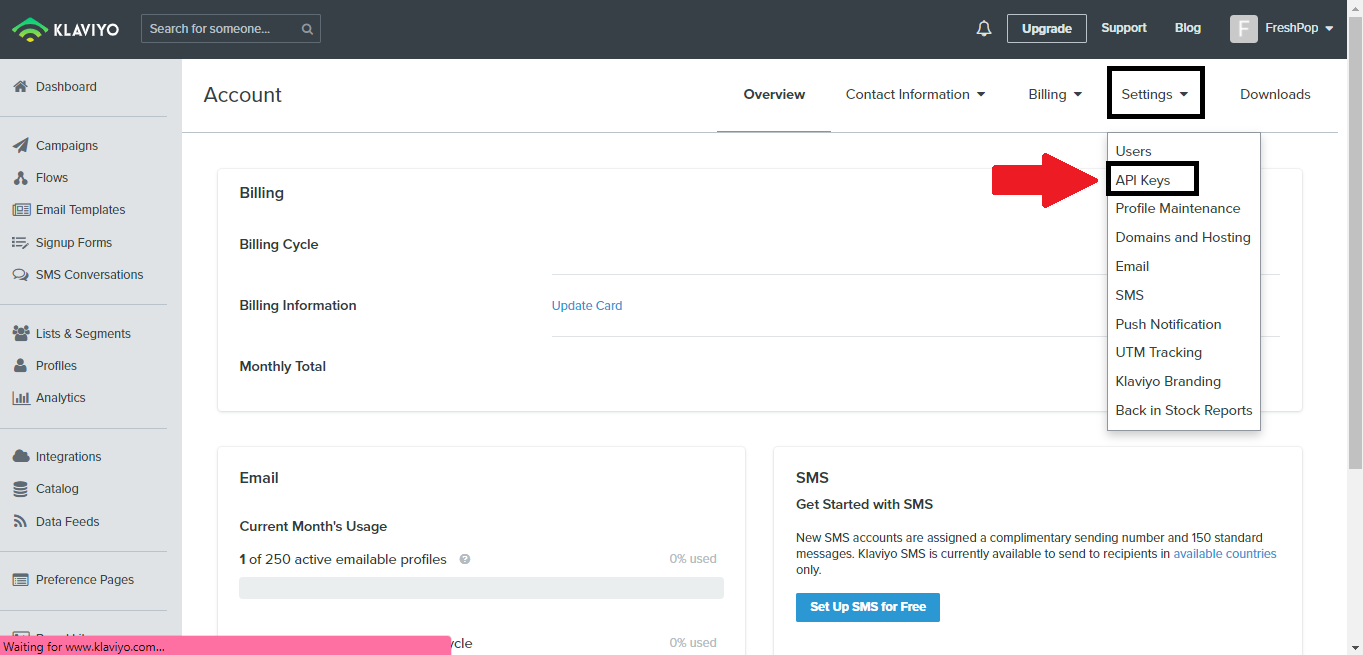Open the Billing dropdown tab

1055,95
